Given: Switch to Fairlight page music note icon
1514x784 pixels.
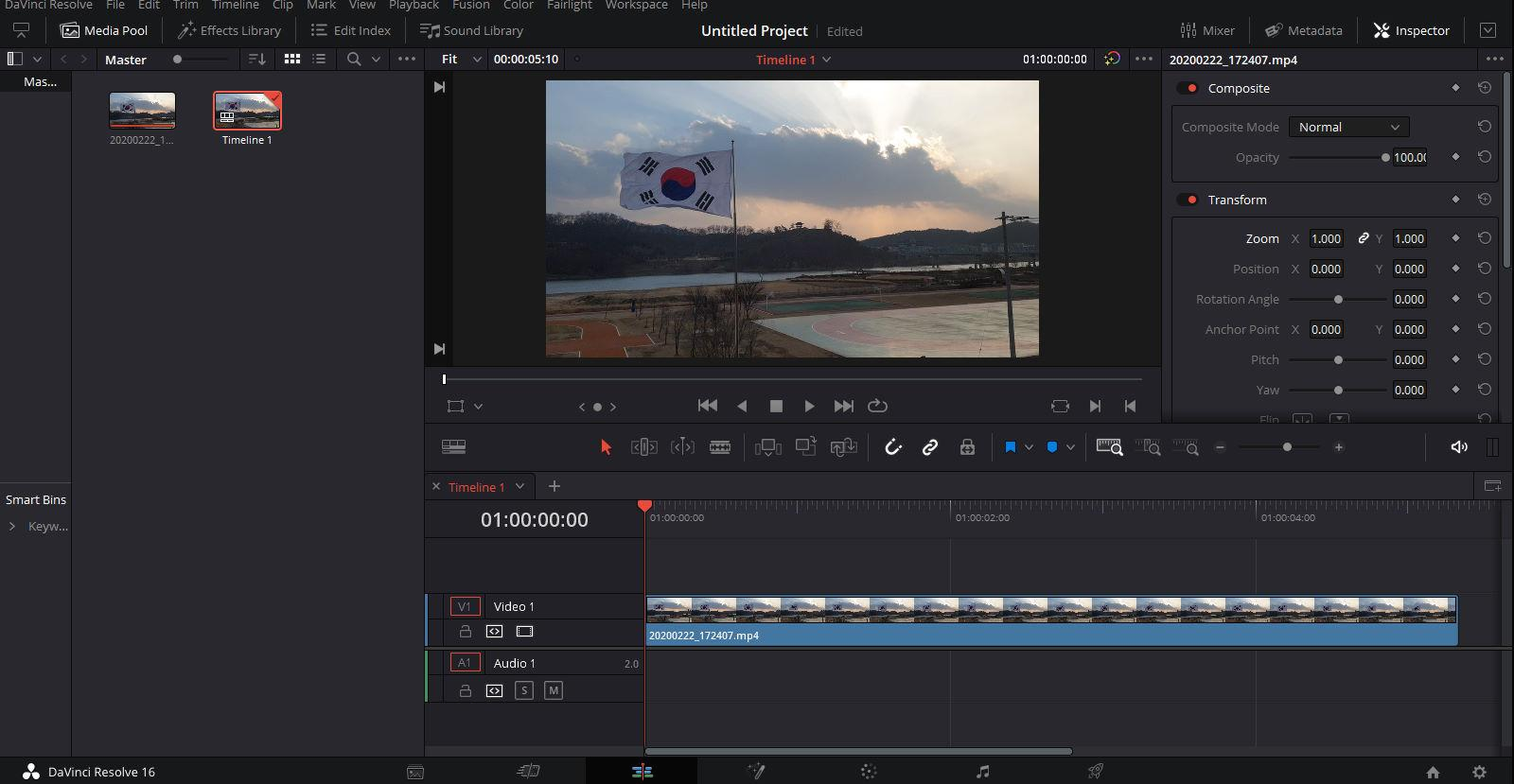Looking at the screenshot, I should 982,772.
